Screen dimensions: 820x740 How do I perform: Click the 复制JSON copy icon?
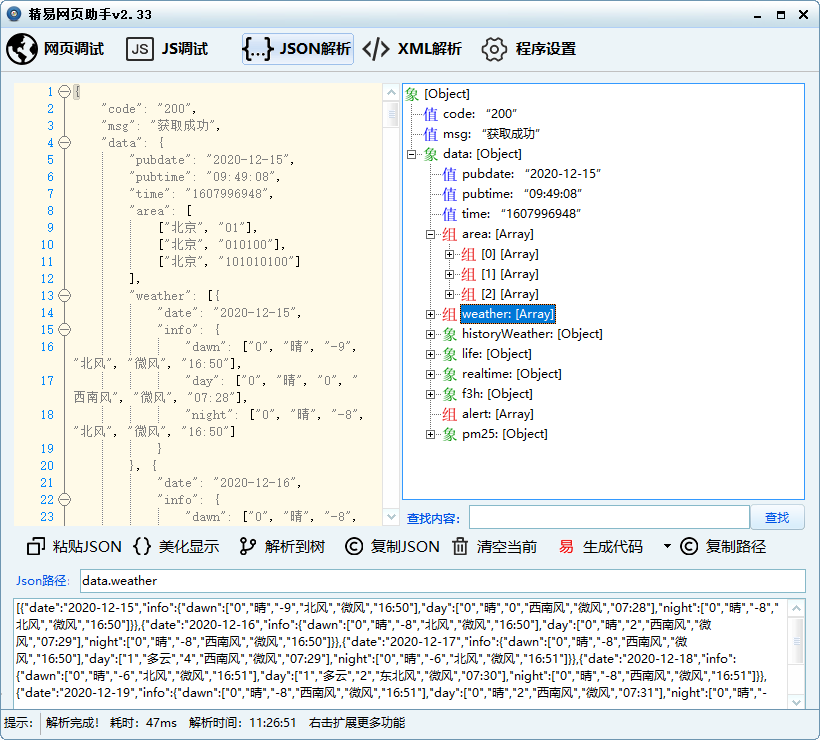pyautogui.click(x=353, y=546)
